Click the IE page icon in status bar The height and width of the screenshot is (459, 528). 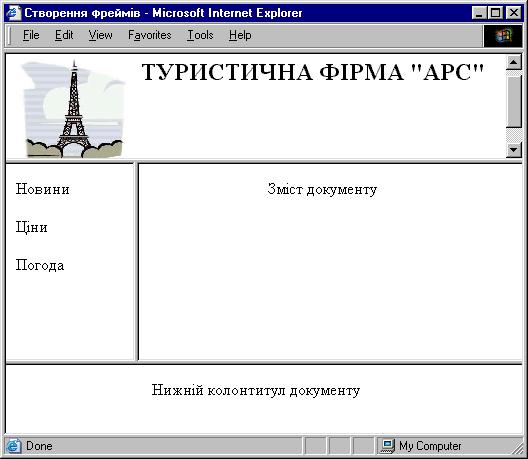click(13, 446)
